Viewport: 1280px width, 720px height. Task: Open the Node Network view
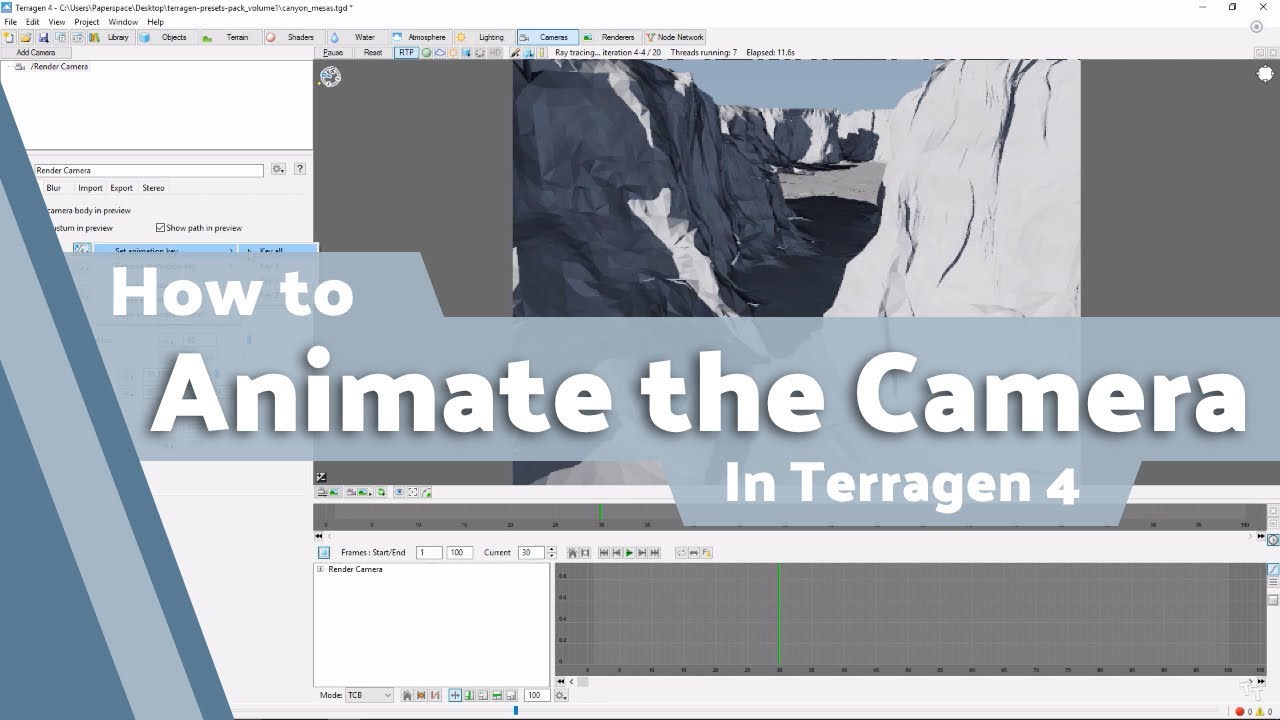coord(676,37)
